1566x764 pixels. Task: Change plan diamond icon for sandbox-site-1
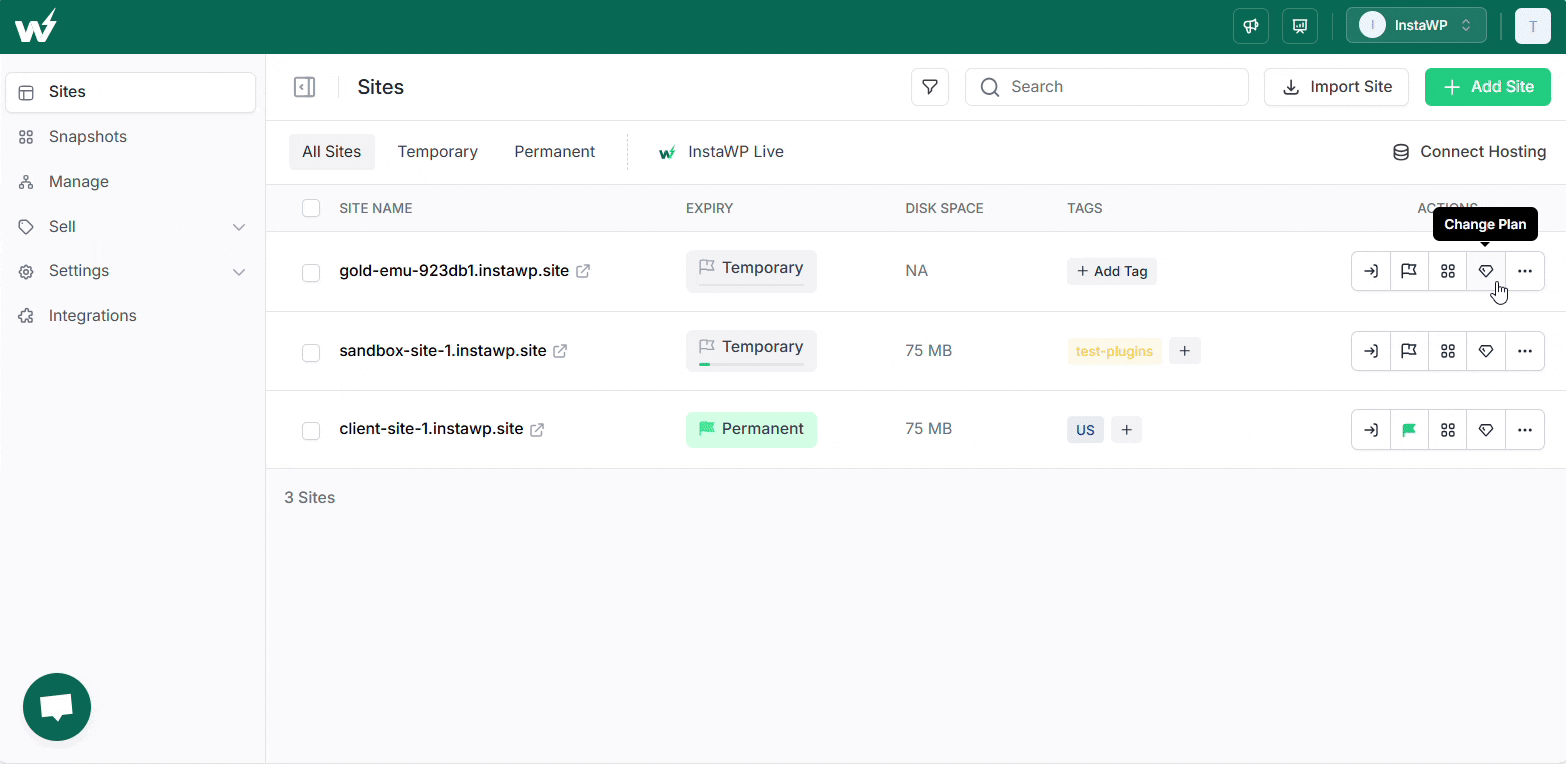[x=1486, y=351]
